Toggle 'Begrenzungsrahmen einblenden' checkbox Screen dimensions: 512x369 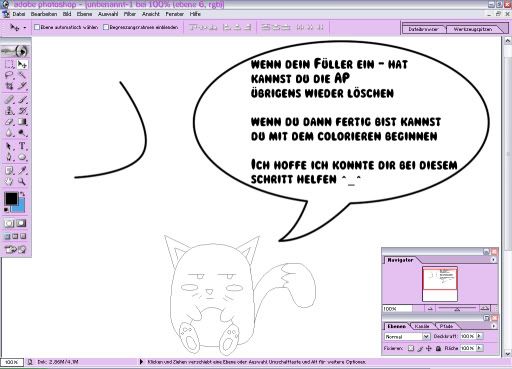tap(106, 27)
